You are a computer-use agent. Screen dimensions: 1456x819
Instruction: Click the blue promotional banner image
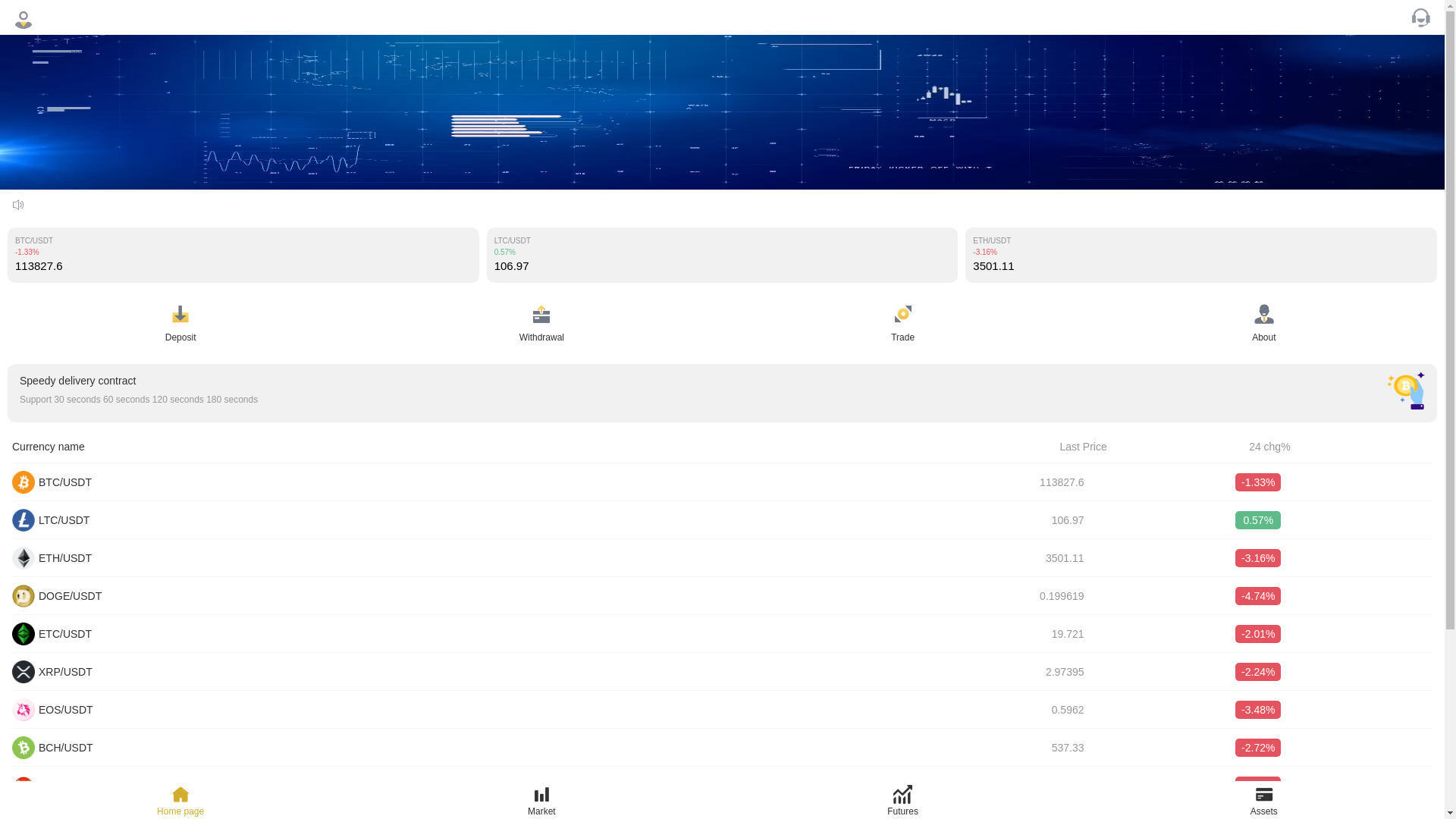point(722,112)
